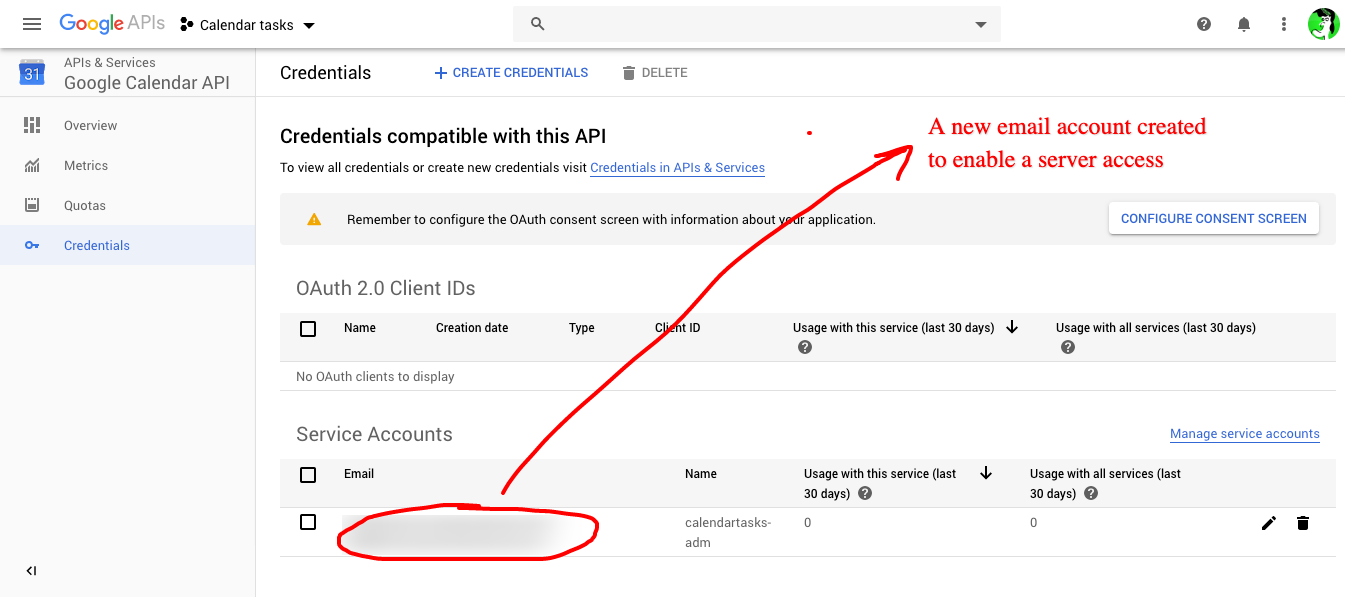This screenshot has height=597, width=1345.
Task: Delete the calendartasks-adm service account
Action: 1303,523
